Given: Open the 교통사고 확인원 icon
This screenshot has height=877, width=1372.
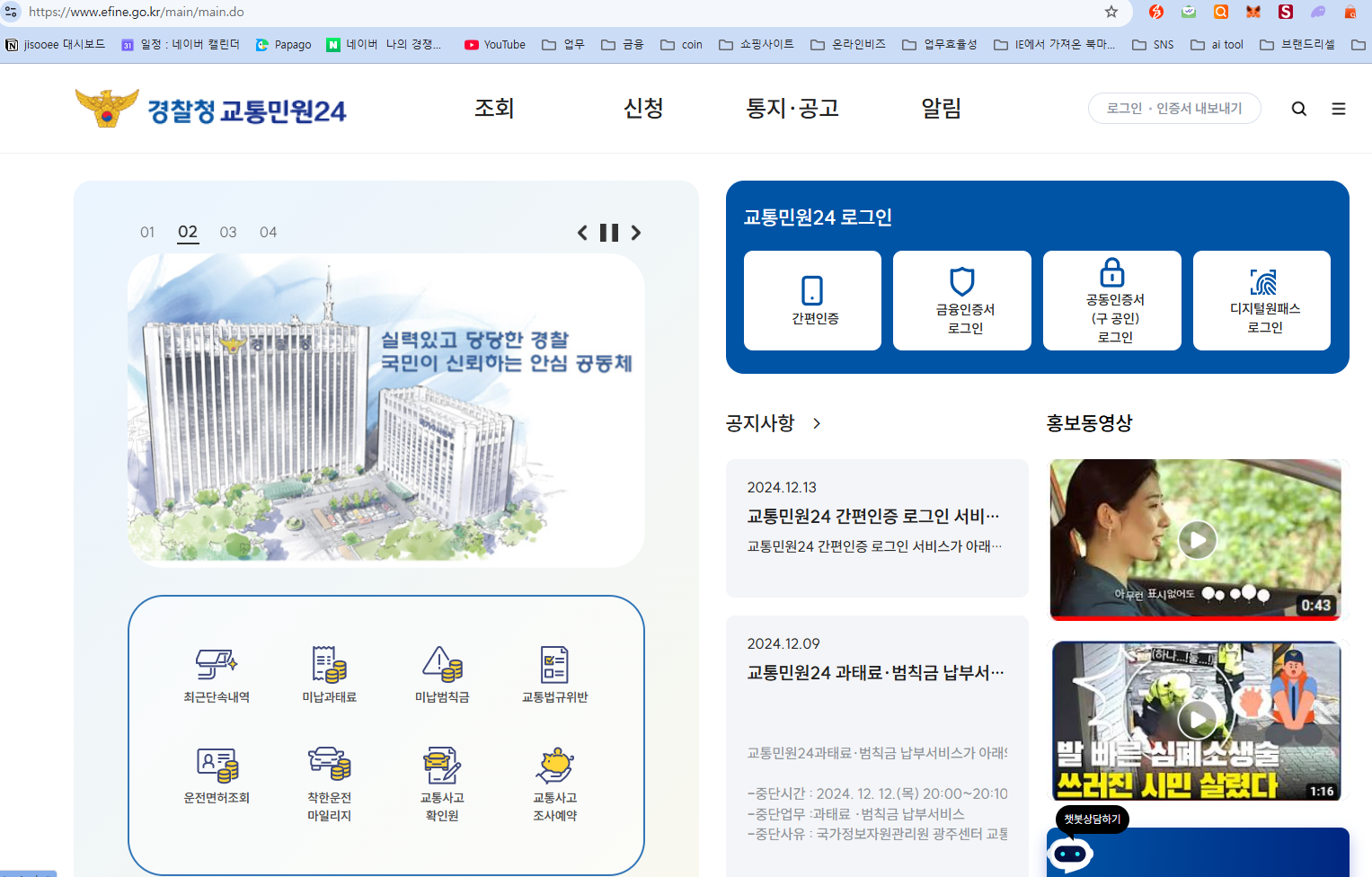Looking at the screenshot, I should click(x=442, y=784).
